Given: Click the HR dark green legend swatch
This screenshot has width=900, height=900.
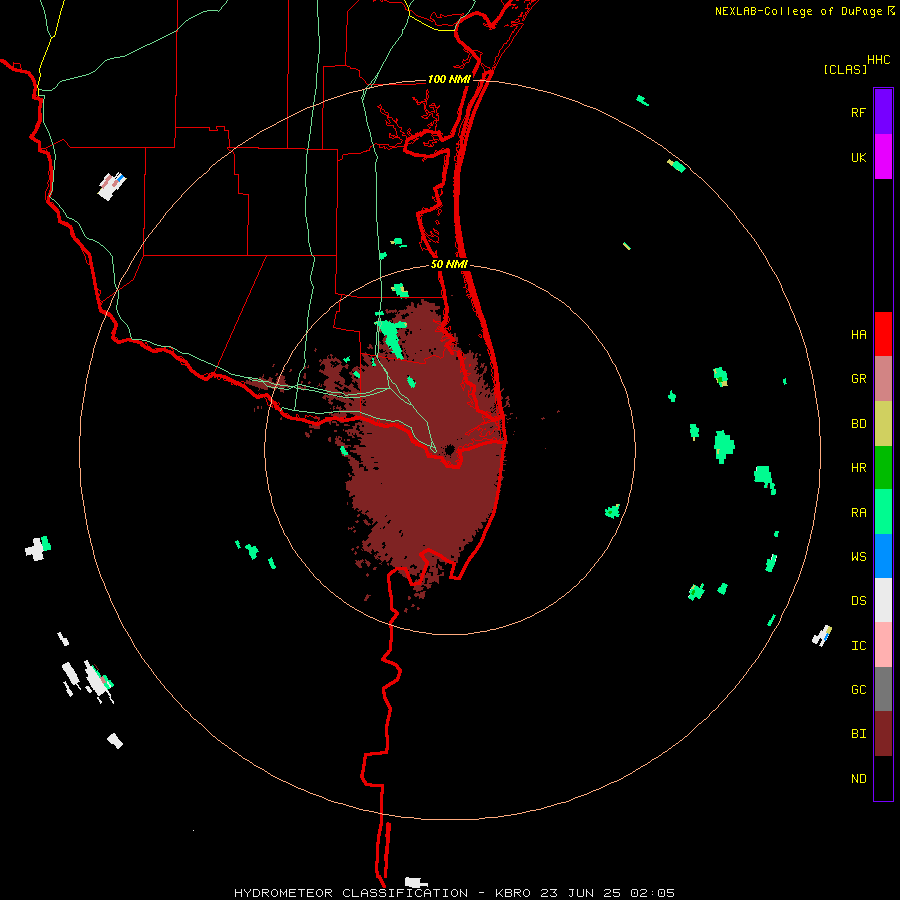Looking at the screenshot, I should point(883,468).
